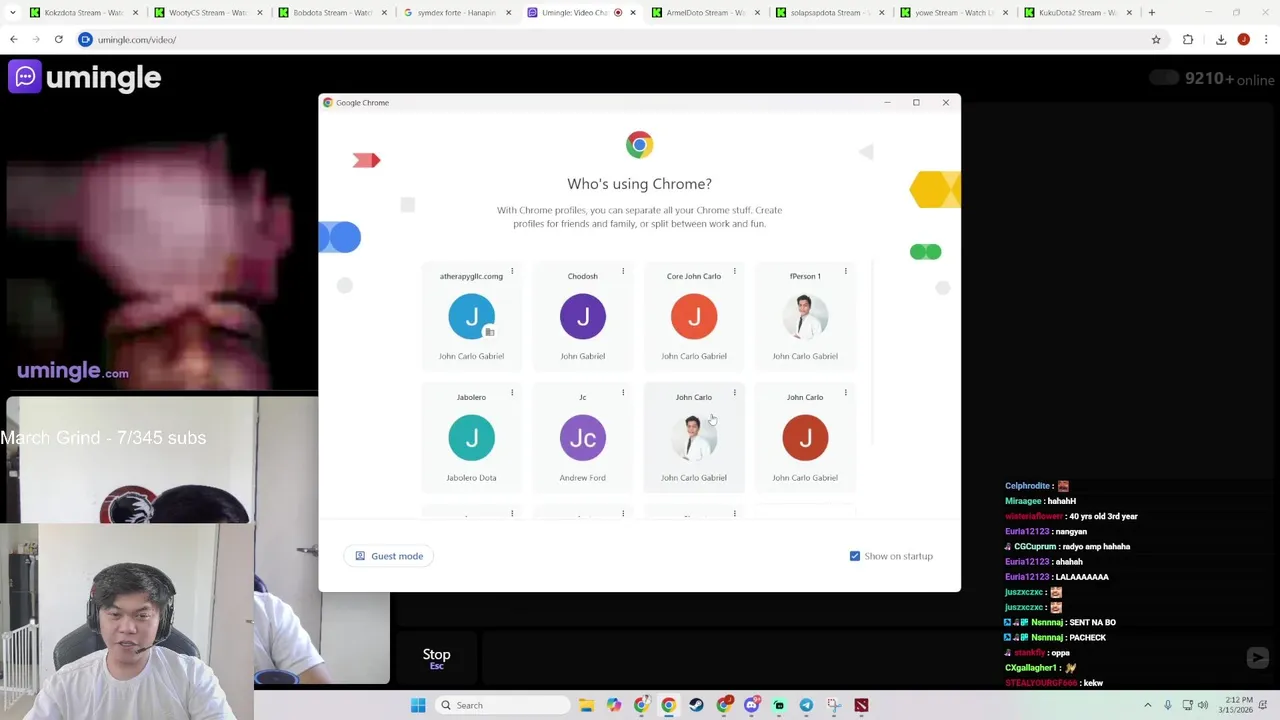Open the Chrome profile avatar in toolbar
The width and height of the screenshot is (1280, 720).
pyautogui.click(x=1244, y=40)
